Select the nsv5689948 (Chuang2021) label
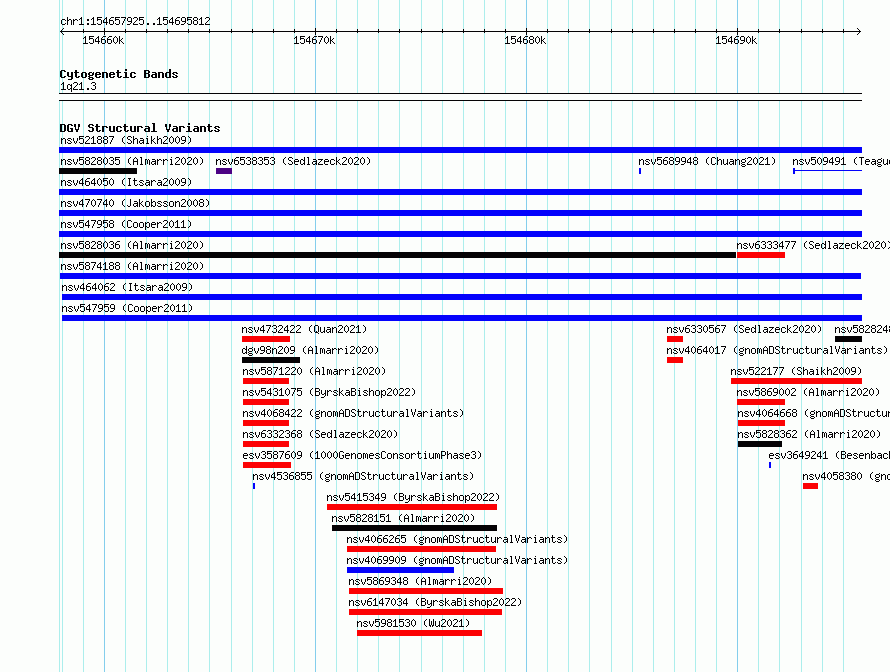Viewport: 890px width, 672px height. click(707, 161)
